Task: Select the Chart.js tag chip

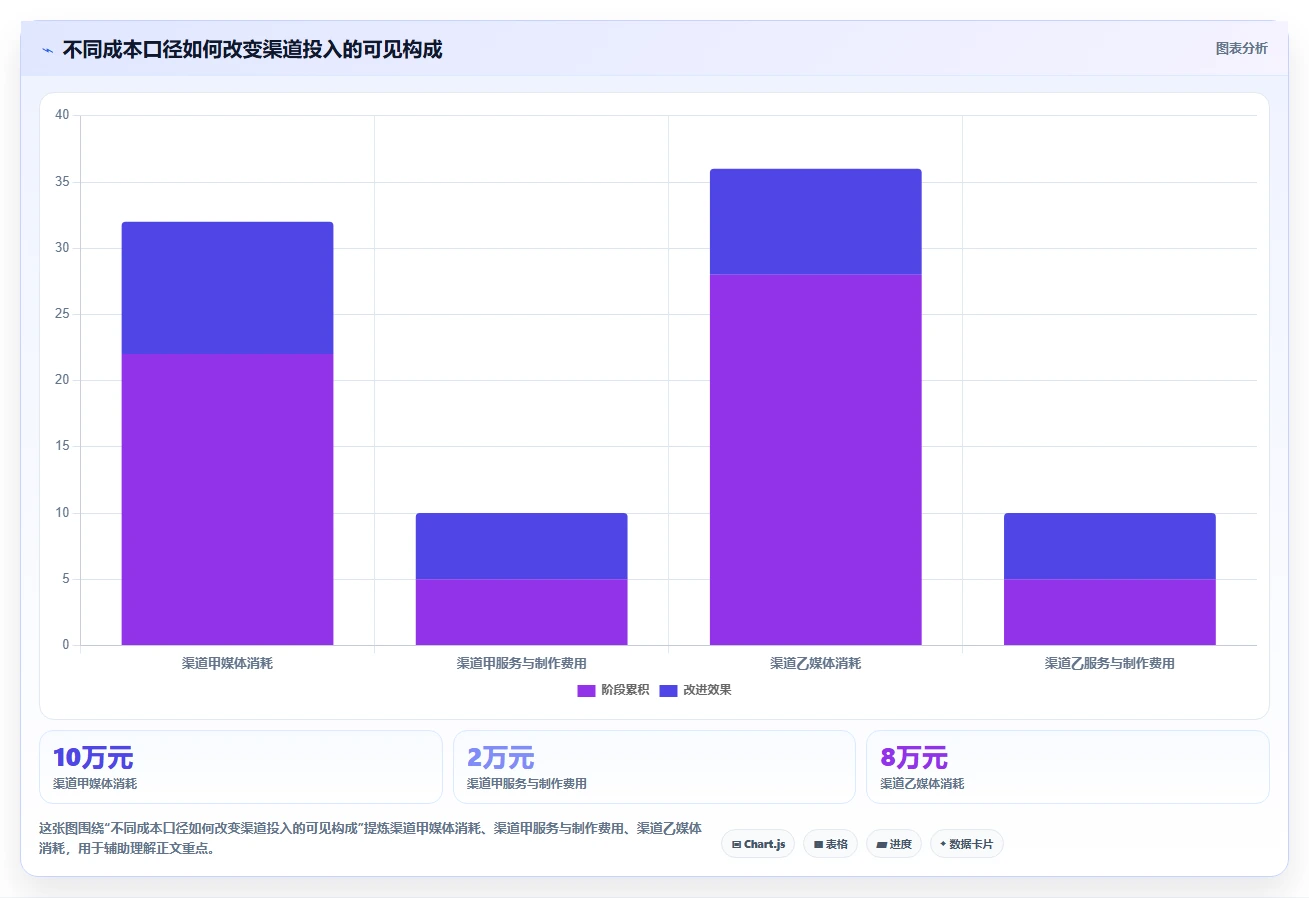Action: pyautogui.click(x=758, y=844)
